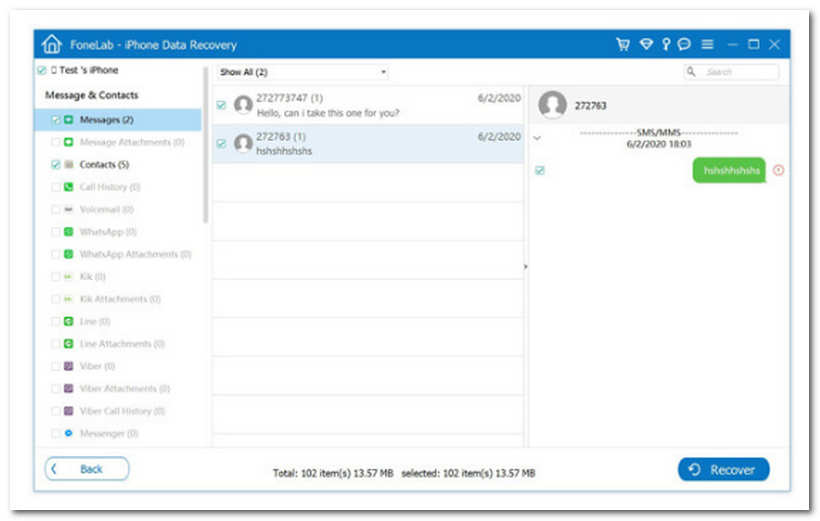Viewport: 820px width, 521px height.
Task: Click the Wi-Fi shaped title bar icon
Action: point(646,44)
